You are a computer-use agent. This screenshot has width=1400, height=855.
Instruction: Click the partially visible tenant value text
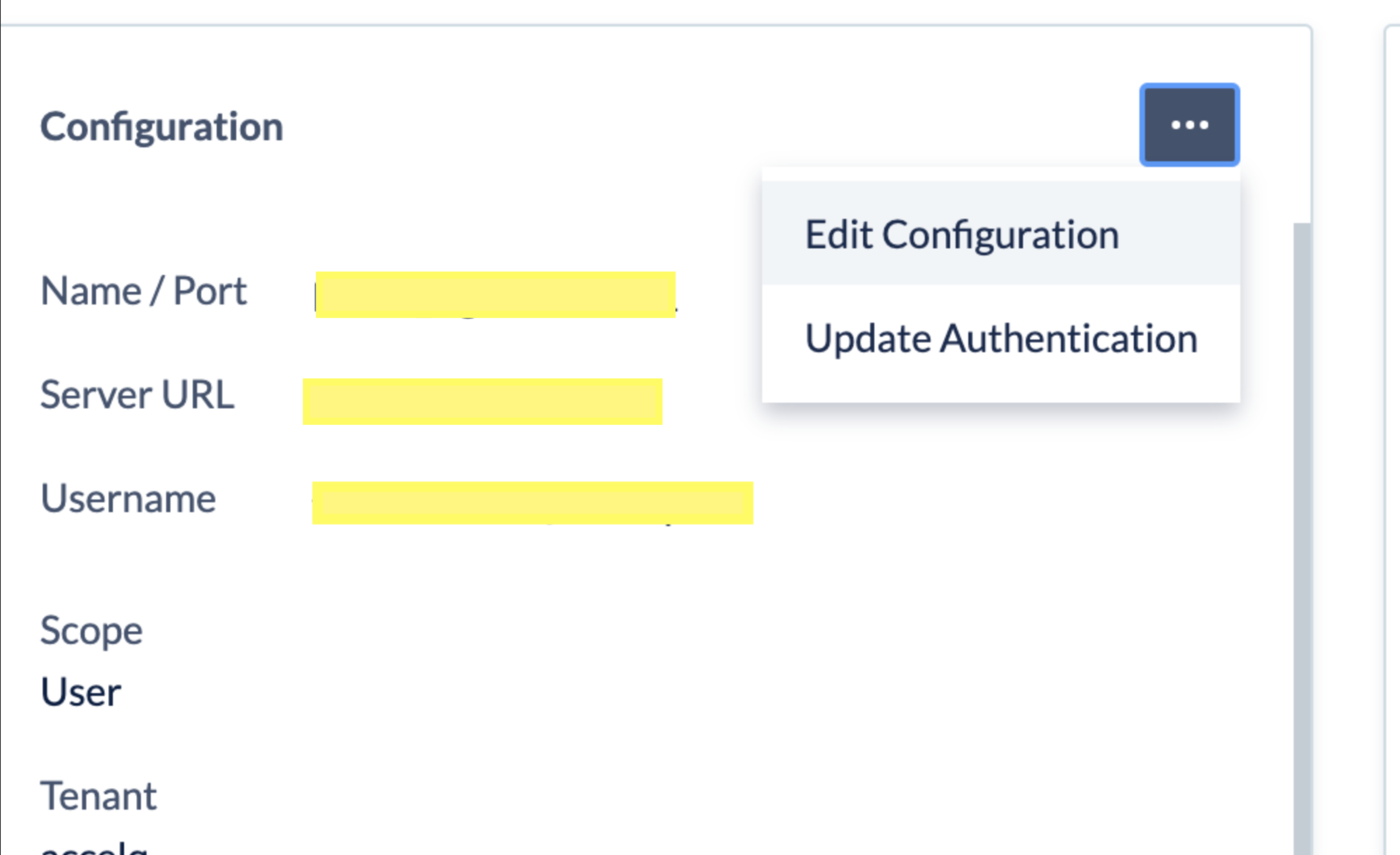[94, 848]
